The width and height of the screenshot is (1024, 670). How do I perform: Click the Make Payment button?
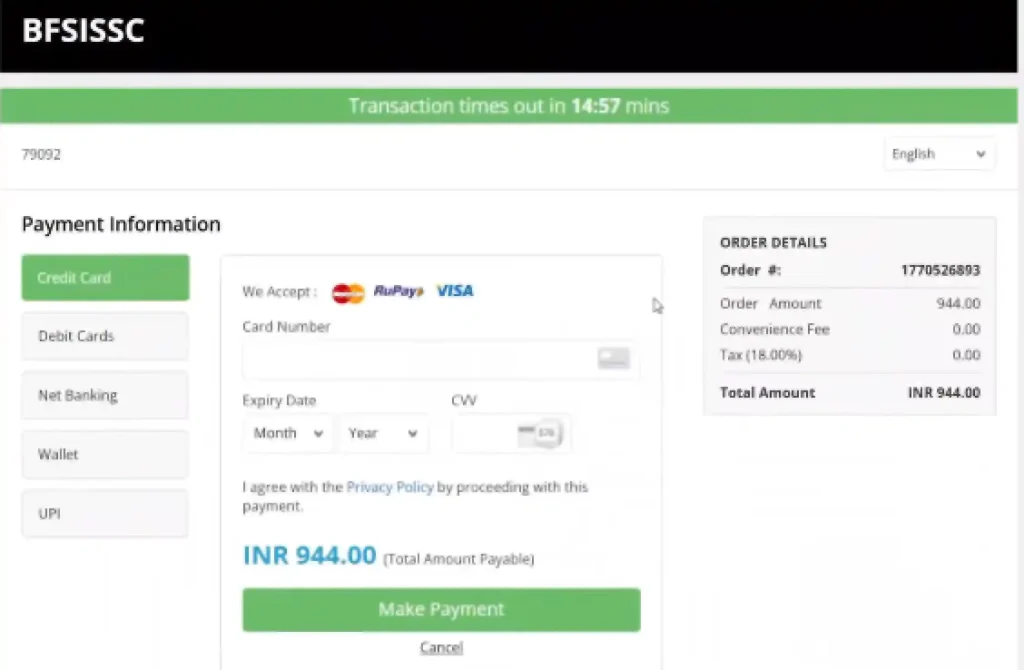coord(441,610)
